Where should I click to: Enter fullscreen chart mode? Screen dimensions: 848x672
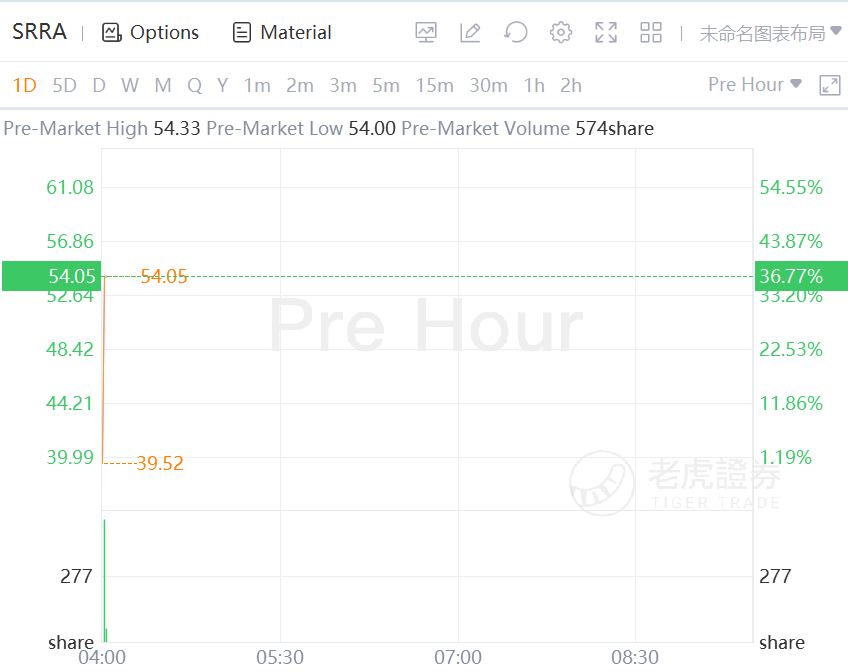pos(606,33)
